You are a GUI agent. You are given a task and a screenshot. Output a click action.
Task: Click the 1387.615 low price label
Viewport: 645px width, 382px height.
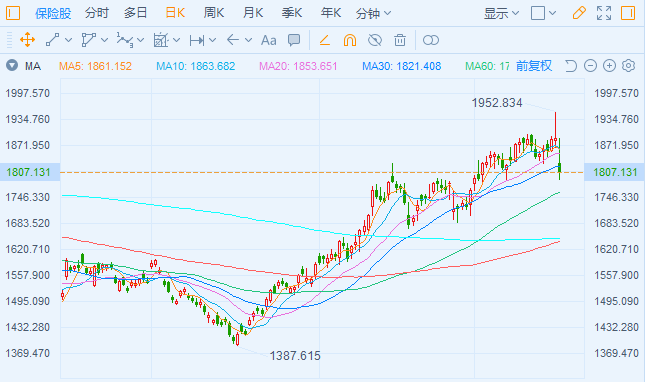(x=295, y=356)
